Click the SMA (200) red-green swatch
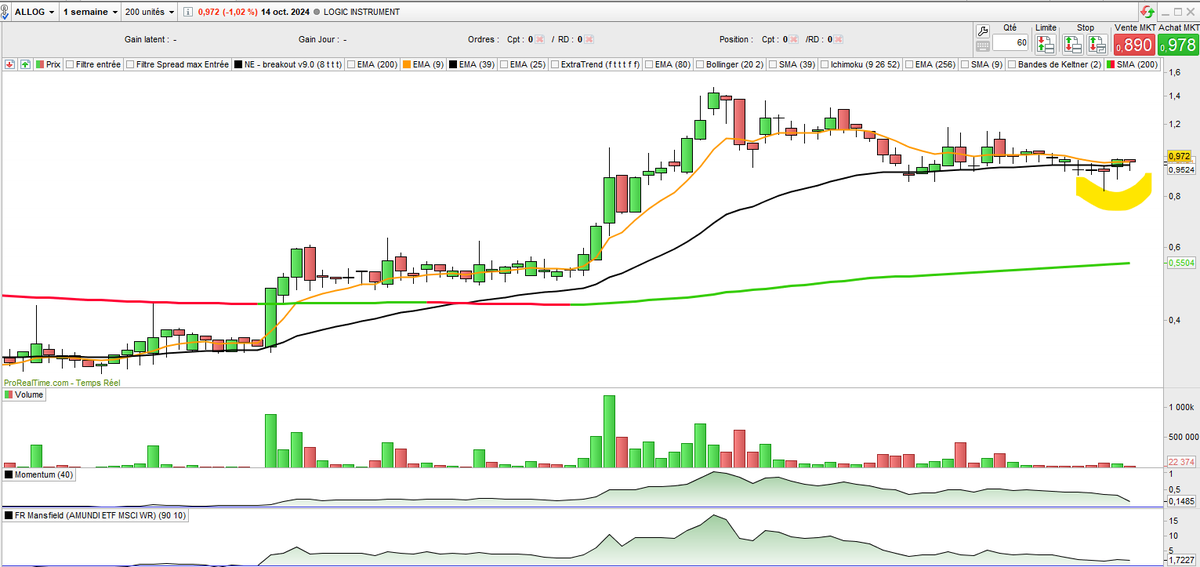 1110,64
